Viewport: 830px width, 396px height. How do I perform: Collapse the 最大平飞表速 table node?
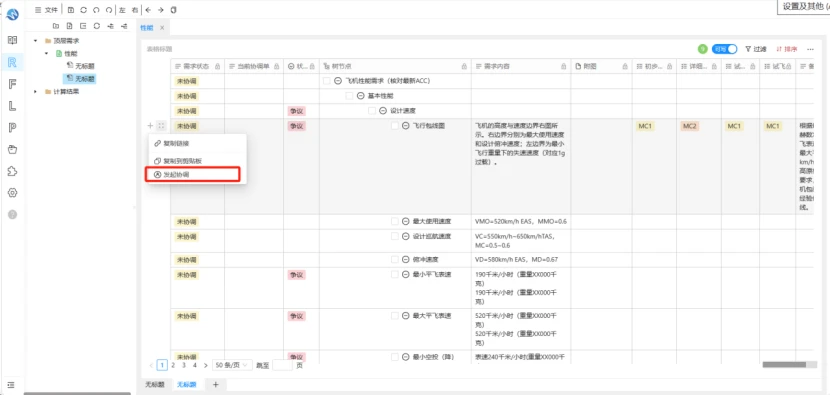(x=406, y=316)
